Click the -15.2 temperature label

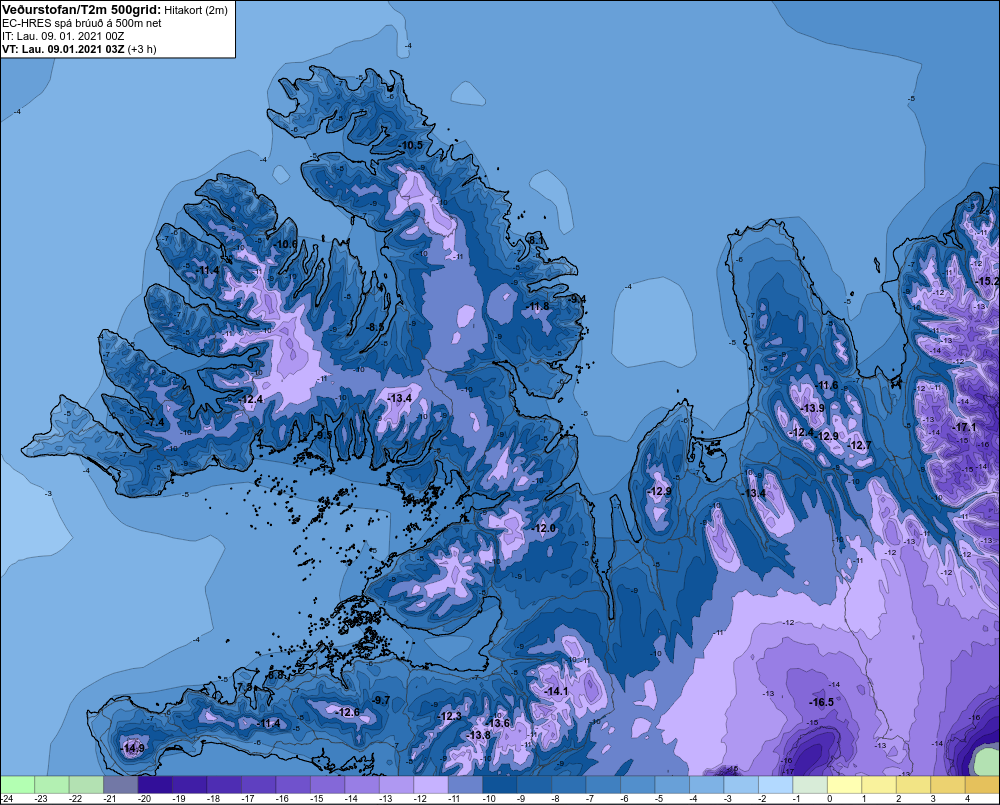click(987, 281)
